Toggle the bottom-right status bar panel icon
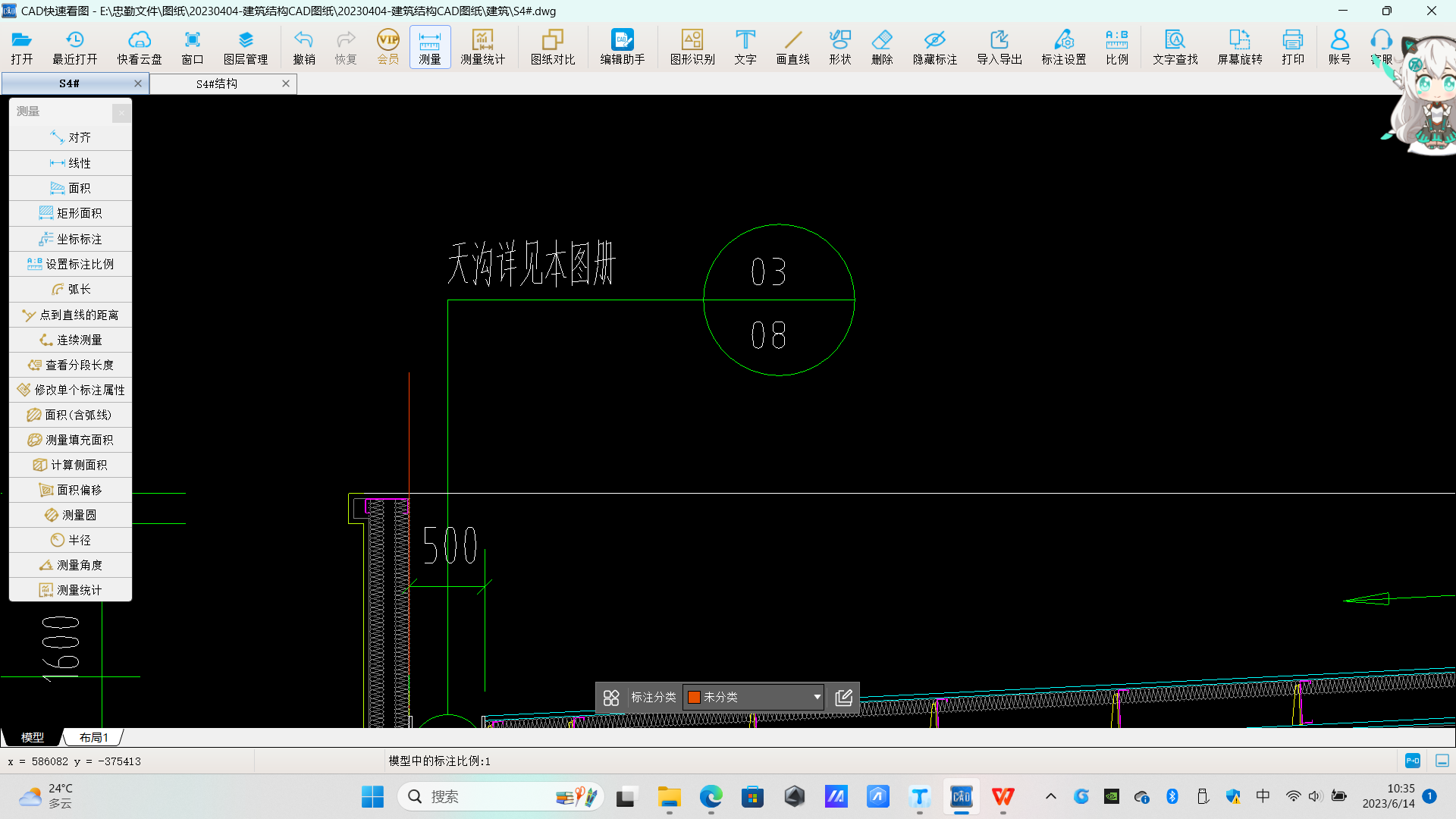 [1442, 761]
